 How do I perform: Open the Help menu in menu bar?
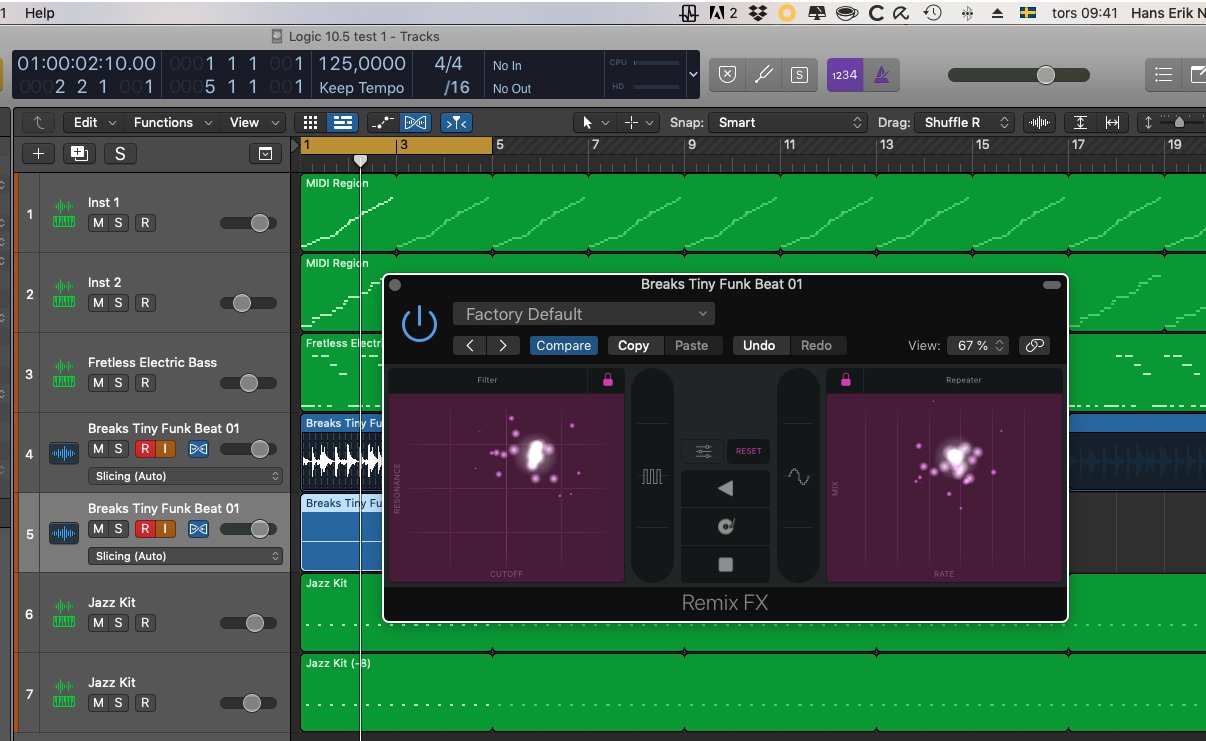click(40, 13)
